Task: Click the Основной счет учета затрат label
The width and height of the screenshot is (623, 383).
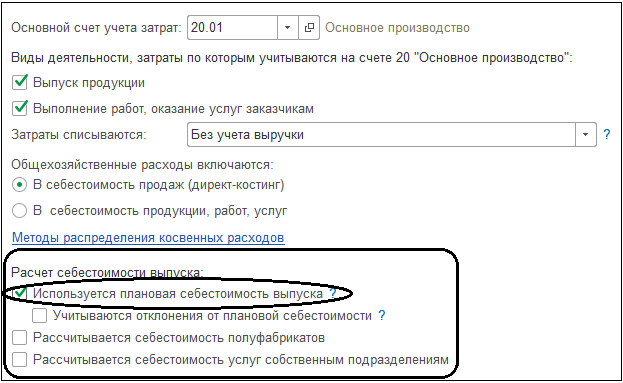Action: tap(96, 28)
